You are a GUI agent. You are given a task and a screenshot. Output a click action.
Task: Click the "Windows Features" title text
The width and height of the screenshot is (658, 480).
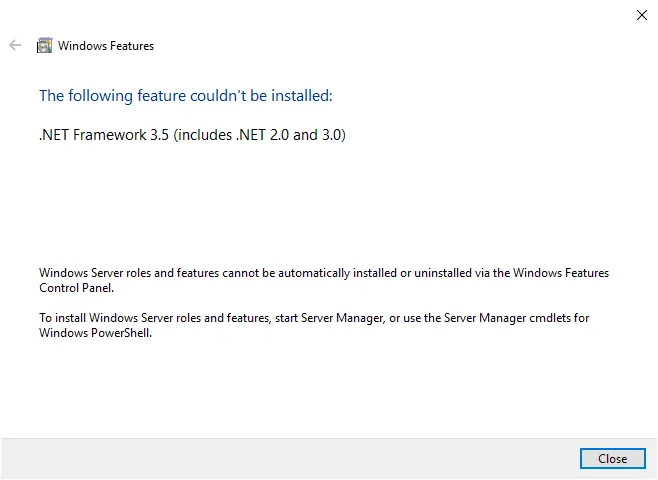tap(106, 46)
